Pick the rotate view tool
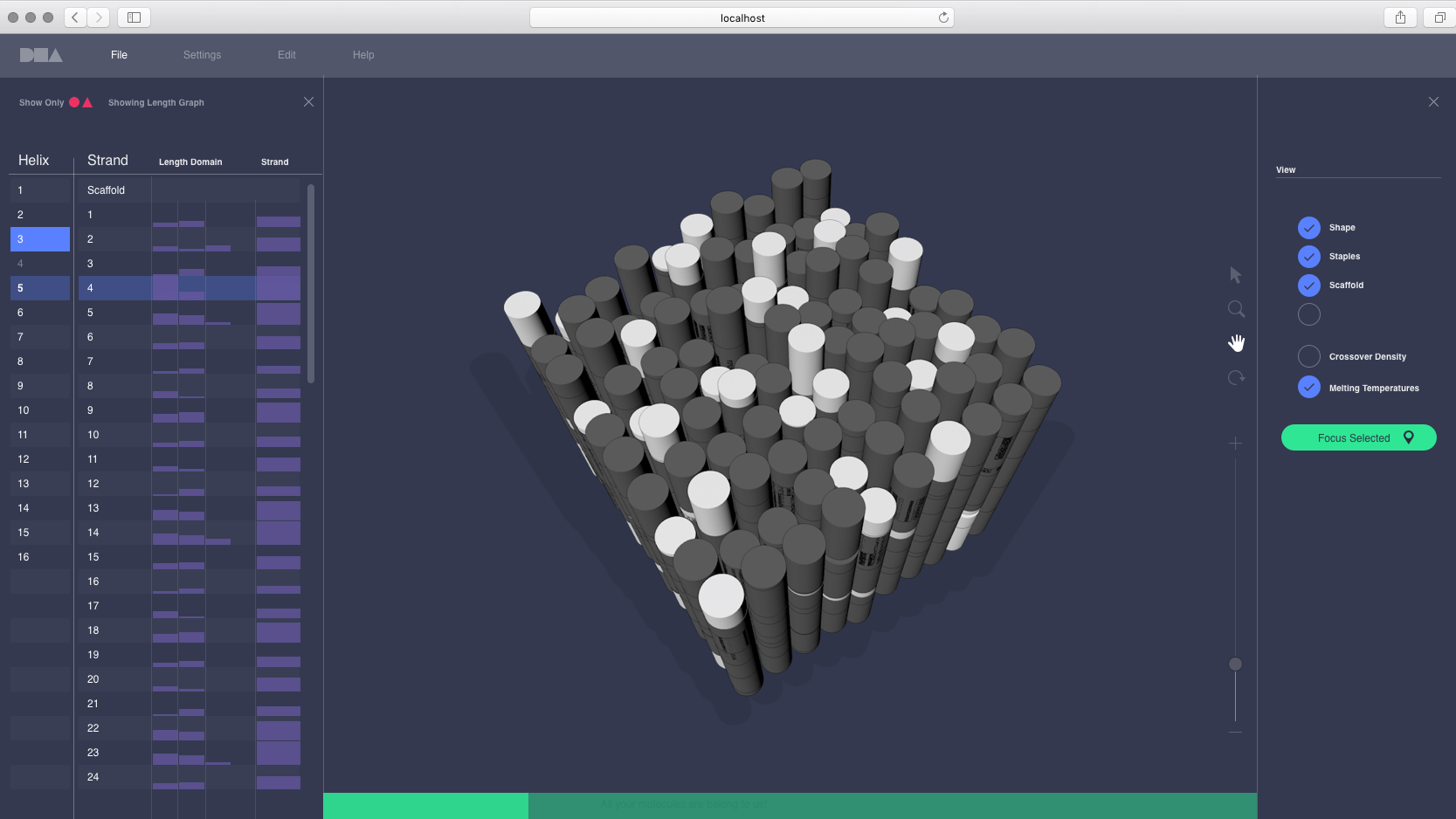The height and width of the screenshot is (819, 1456). tap(1236, 378)
